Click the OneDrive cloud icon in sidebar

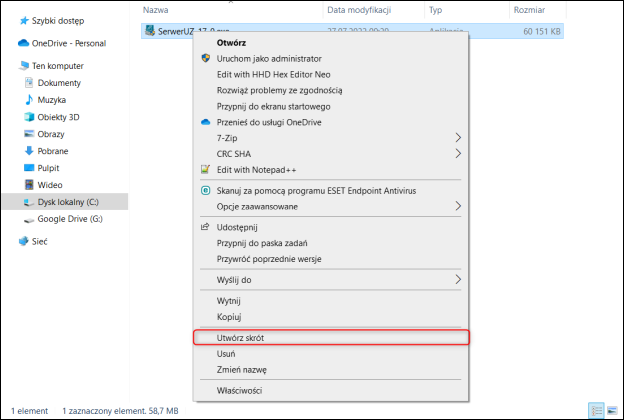pos(23,43)
